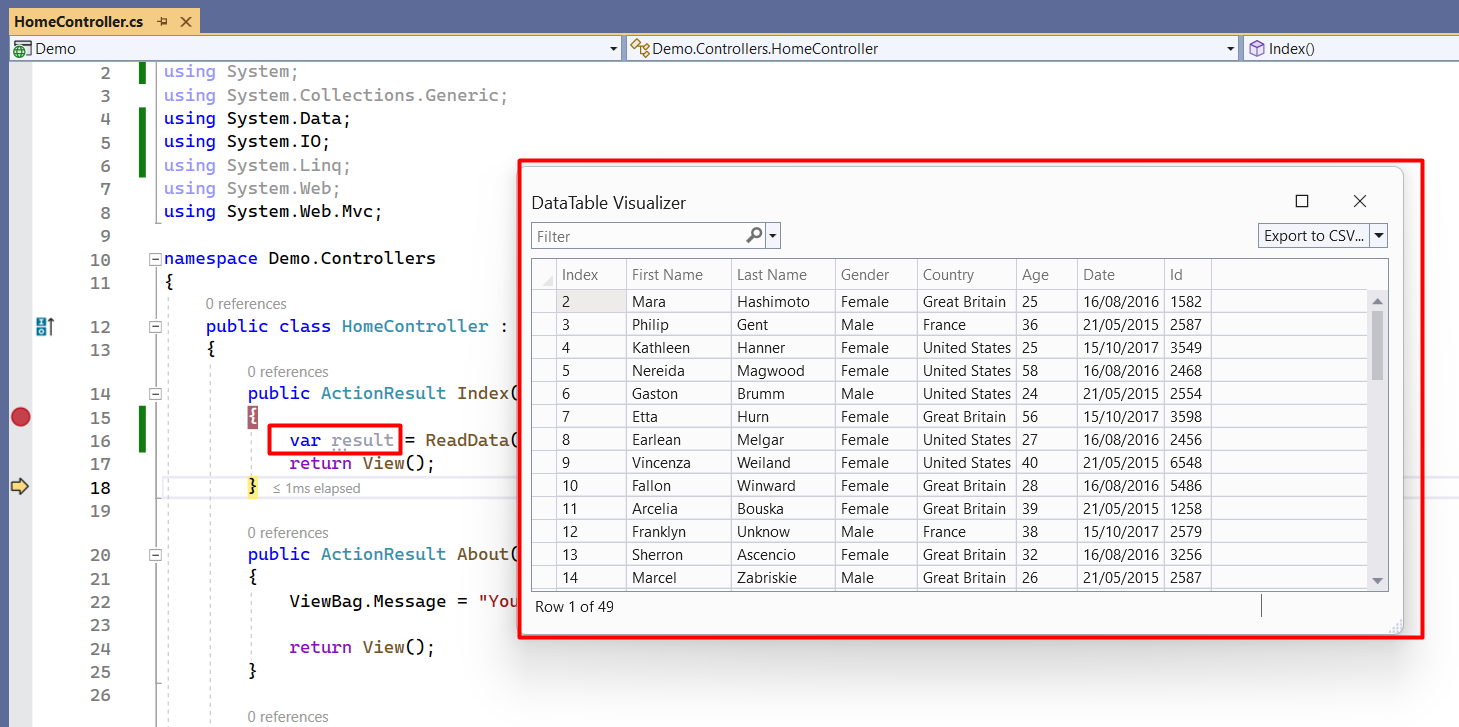Click the row header of Index 2 row
1459x727 pixels.
click(x=544, y=302)
